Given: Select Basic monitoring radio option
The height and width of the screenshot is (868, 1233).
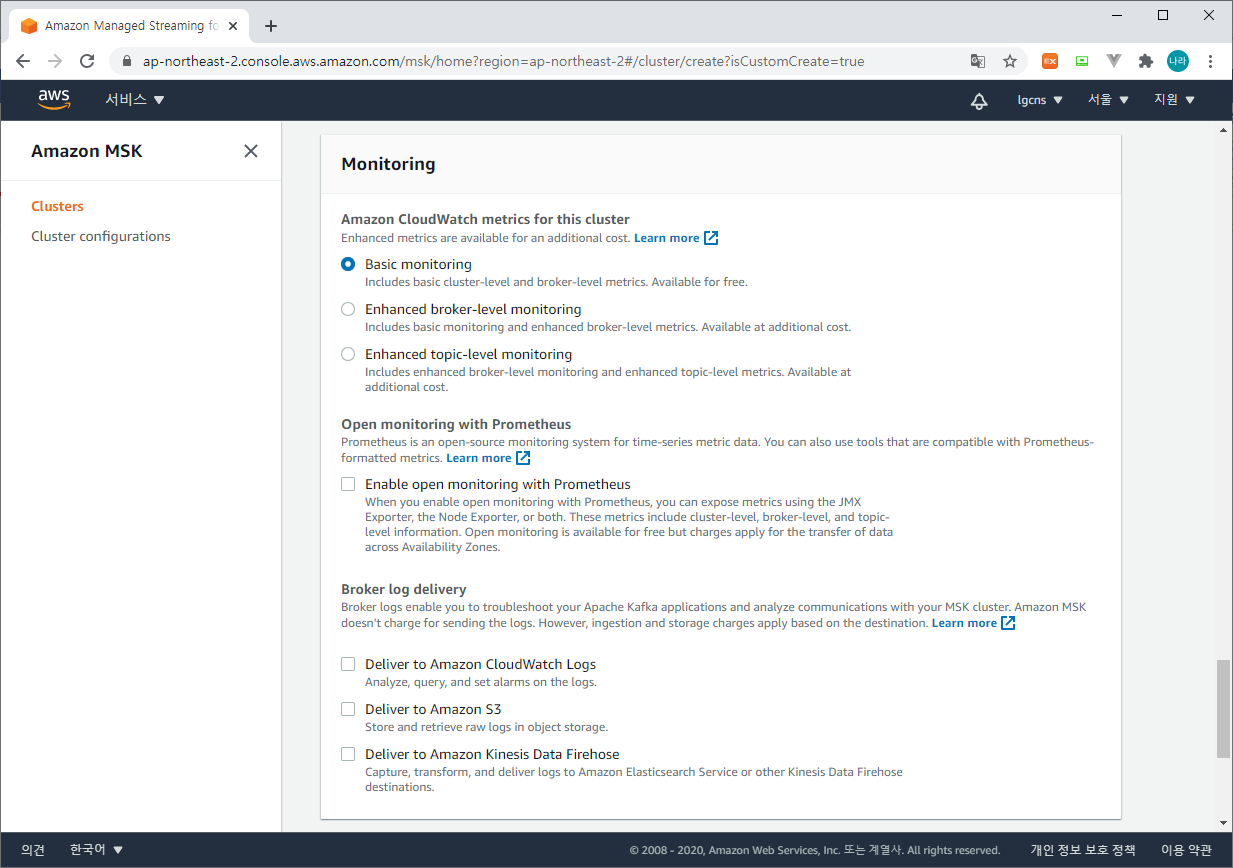Looking at the screenshot, I should 348,264.
